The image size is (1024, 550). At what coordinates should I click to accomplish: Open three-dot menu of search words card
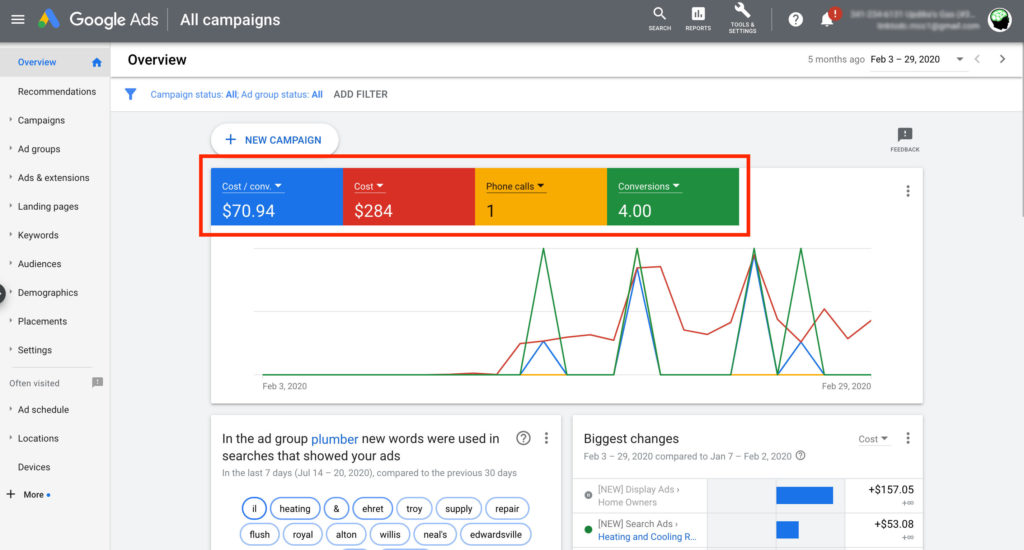pos(547,438)
